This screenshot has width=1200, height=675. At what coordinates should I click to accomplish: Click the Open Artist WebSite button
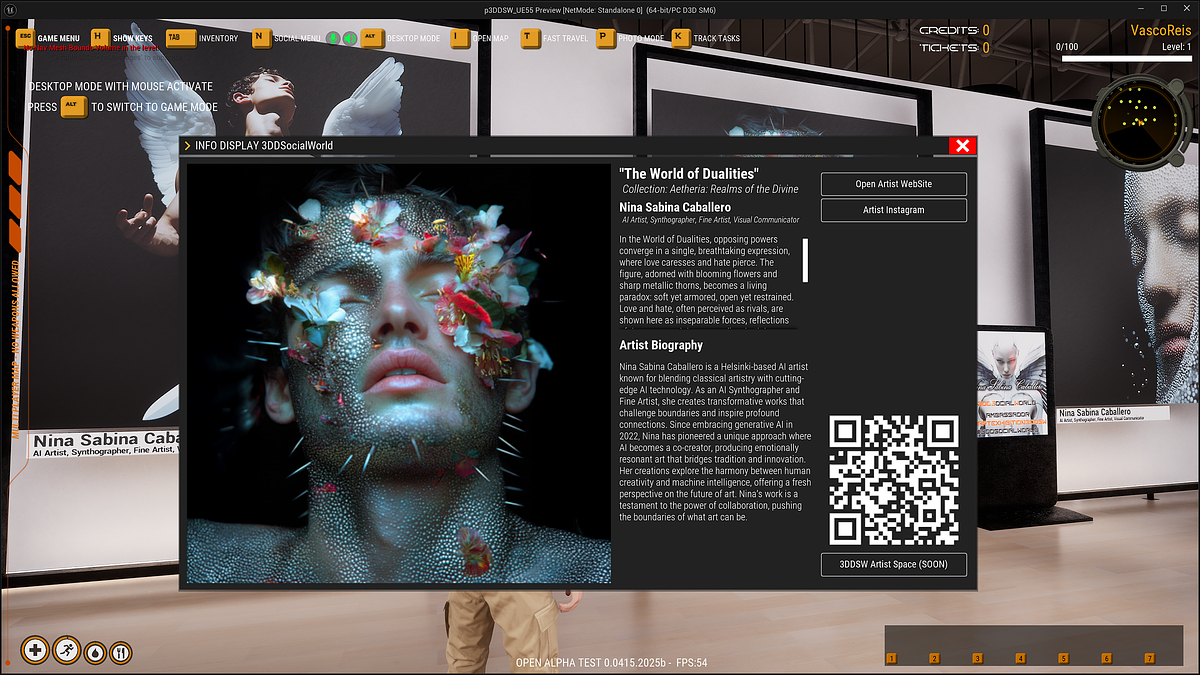point(893,184)
